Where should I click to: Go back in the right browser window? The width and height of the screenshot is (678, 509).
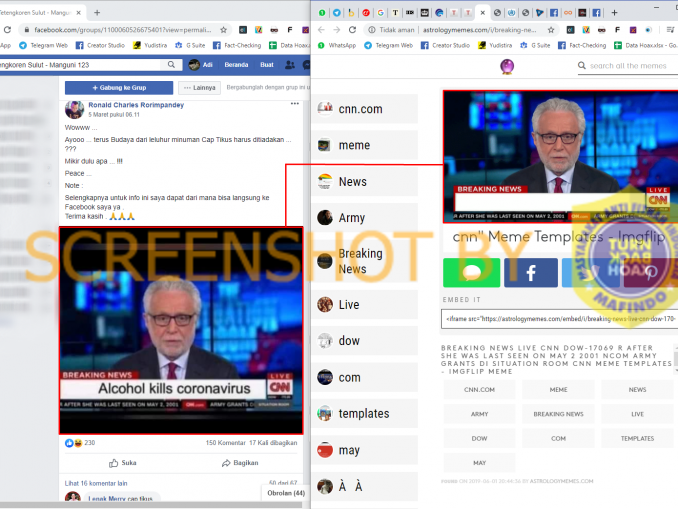(x=321, y=30)
